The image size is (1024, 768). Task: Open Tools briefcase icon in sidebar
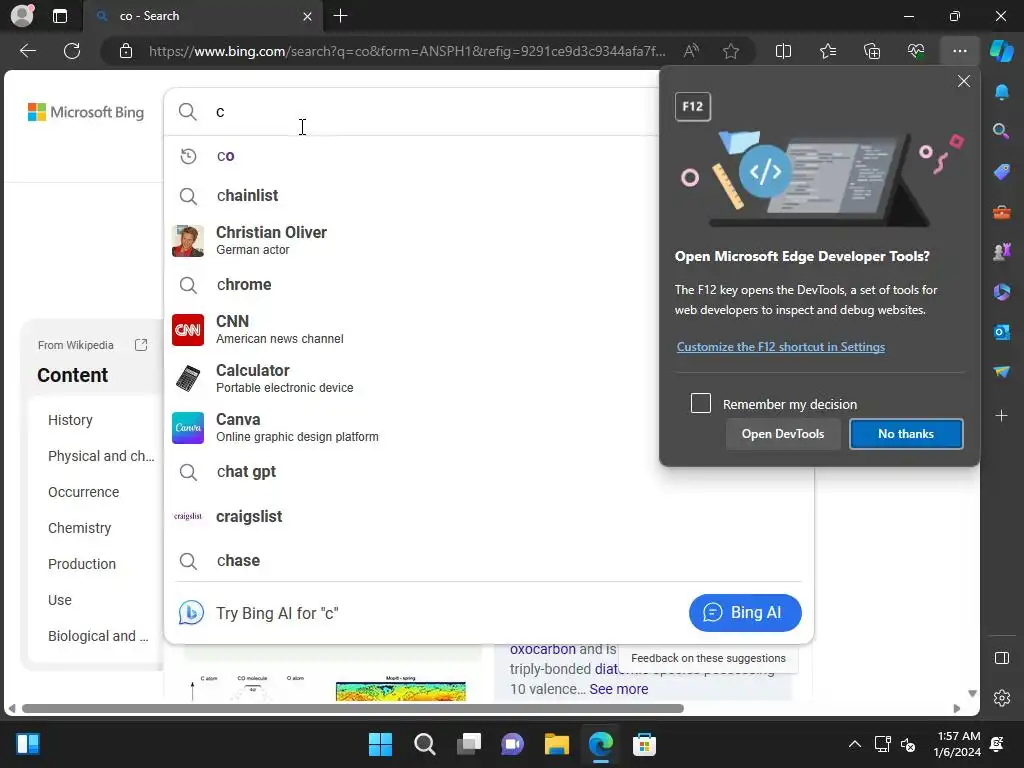point(1002,212)
